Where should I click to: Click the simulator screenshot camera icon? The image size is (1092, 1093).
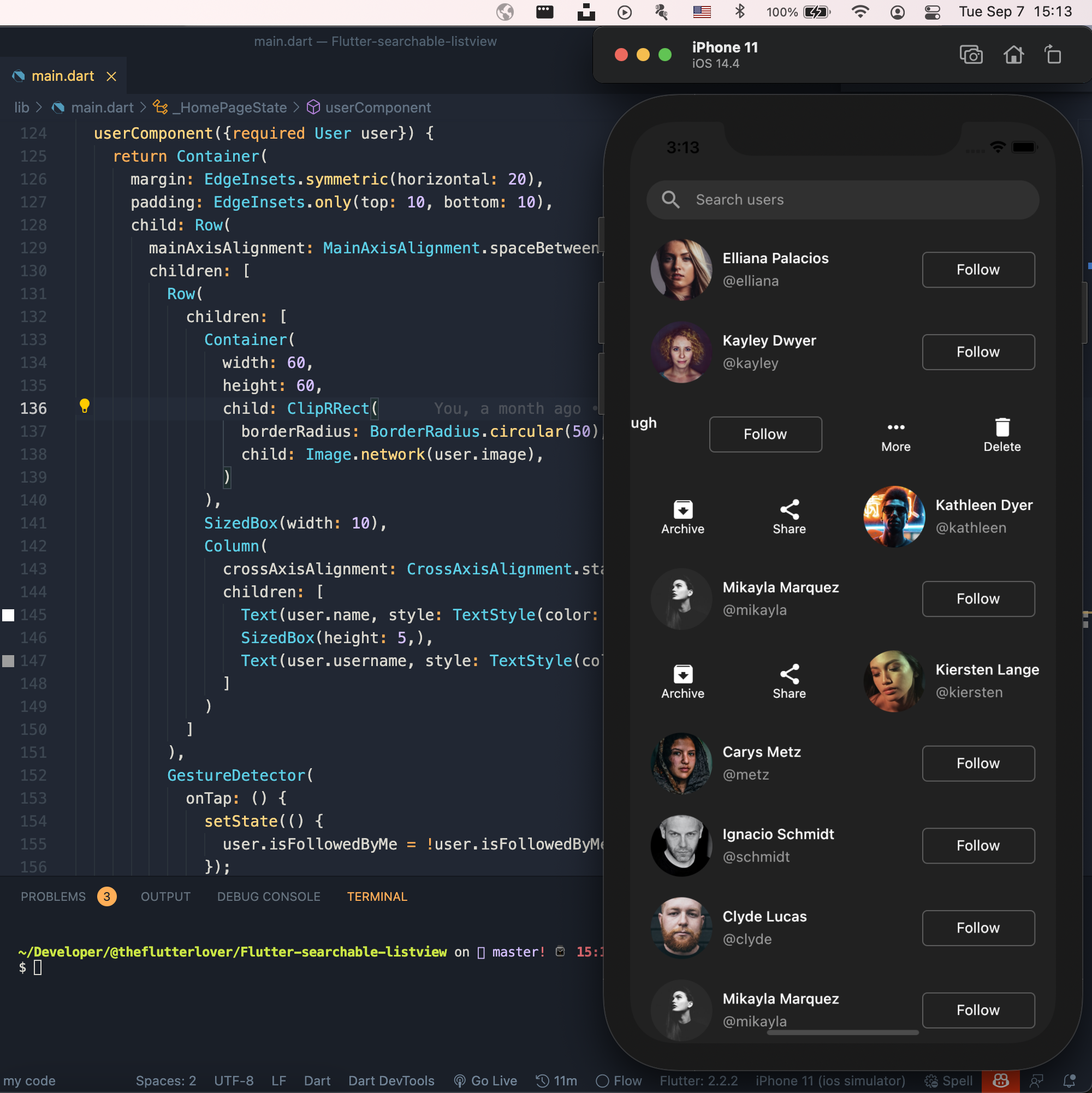pyautogui.click(x=971, y=55)
